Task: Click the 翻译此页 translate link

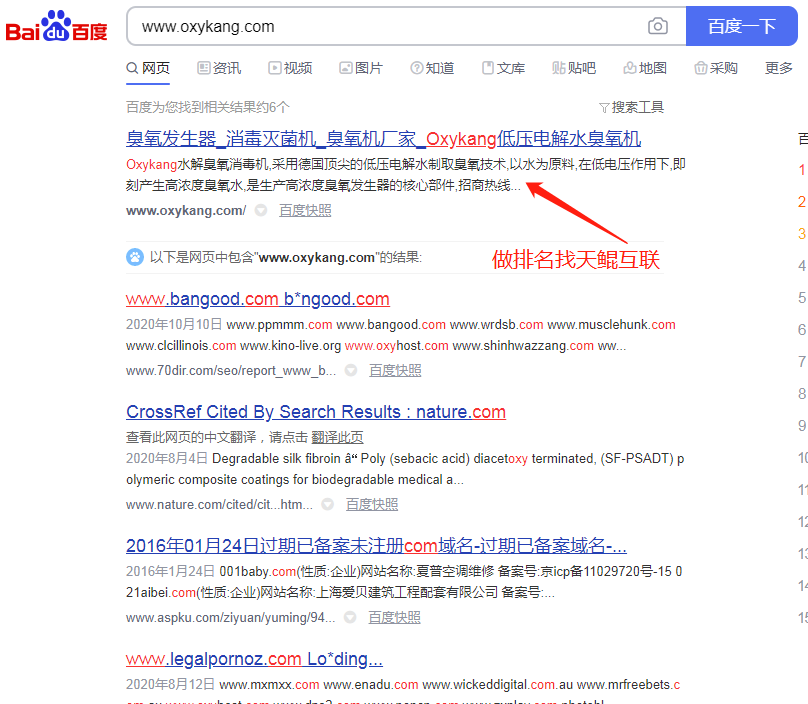Action: 338,437
